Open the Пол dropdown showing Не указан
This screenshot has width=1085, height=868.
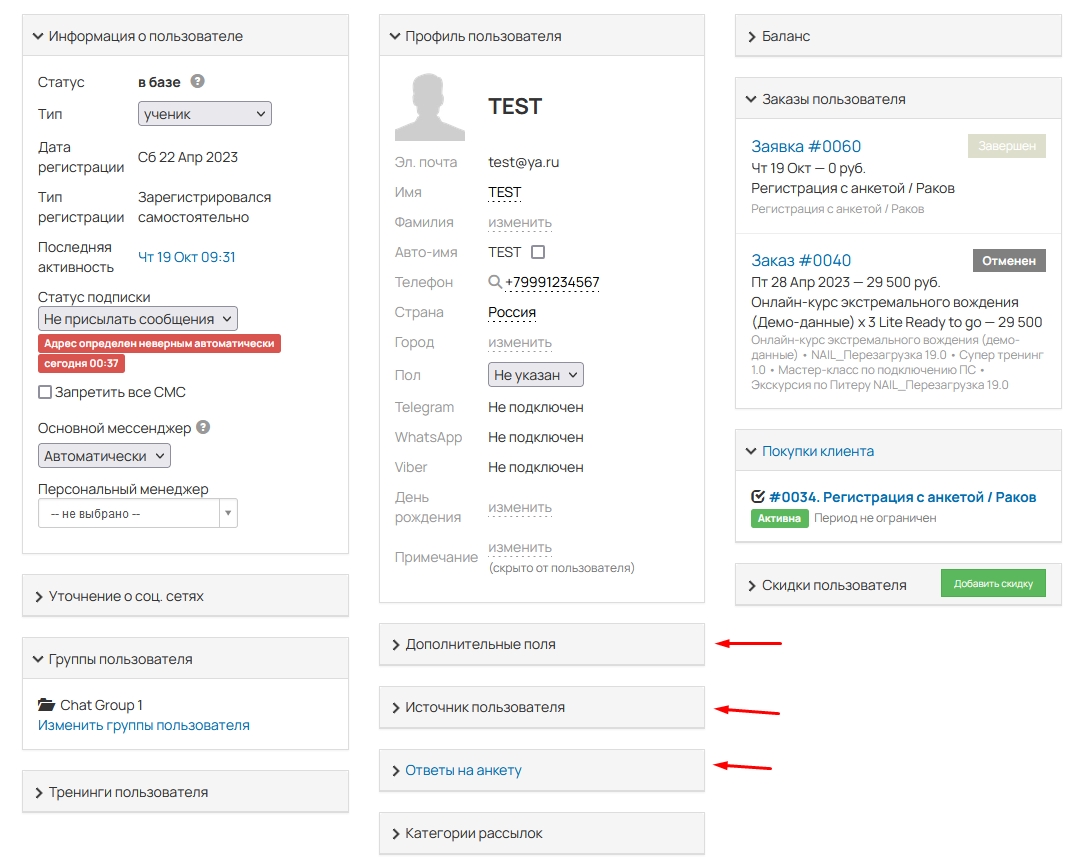pos(535,375)
